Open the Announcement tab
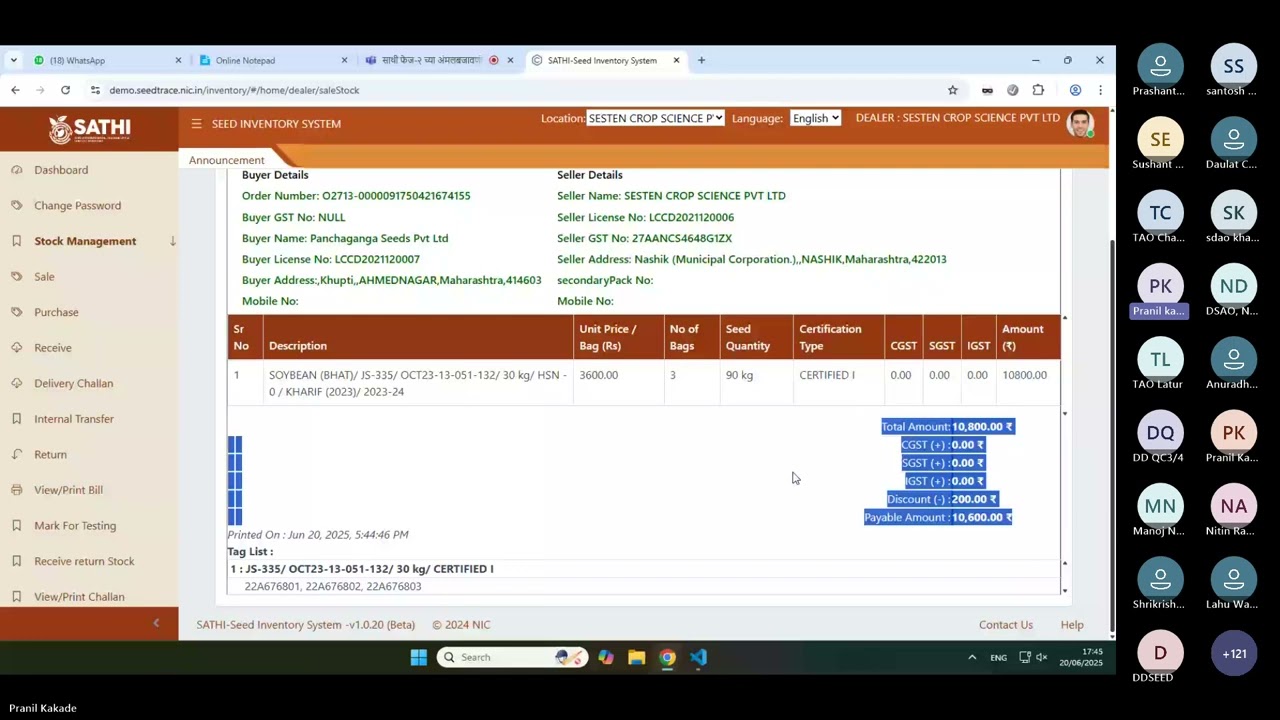 click(x=227, y=160)
